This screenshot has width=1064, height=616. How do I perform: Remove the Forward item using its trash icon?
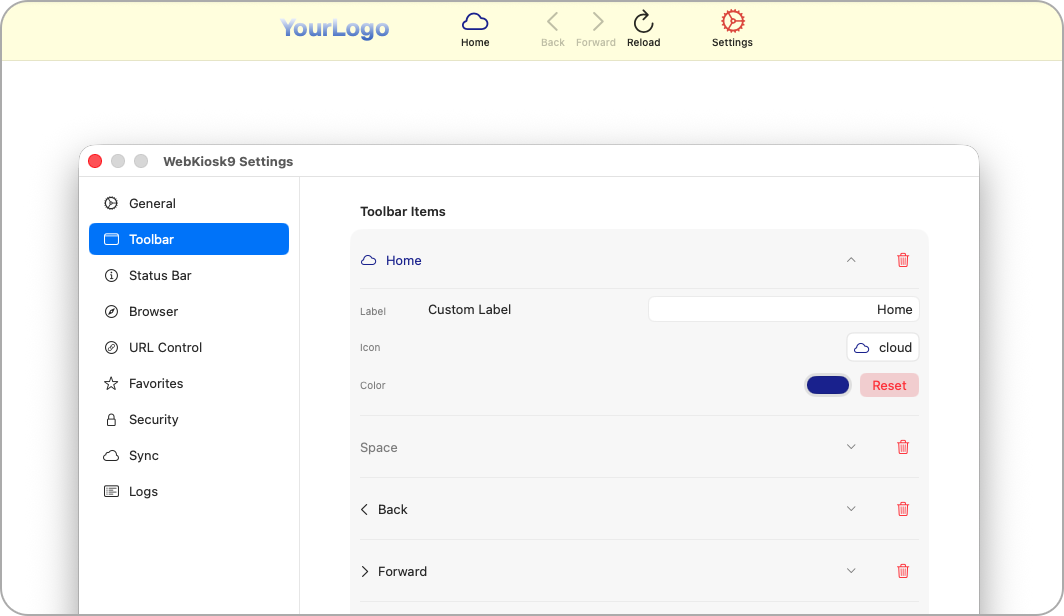point(903,571)
